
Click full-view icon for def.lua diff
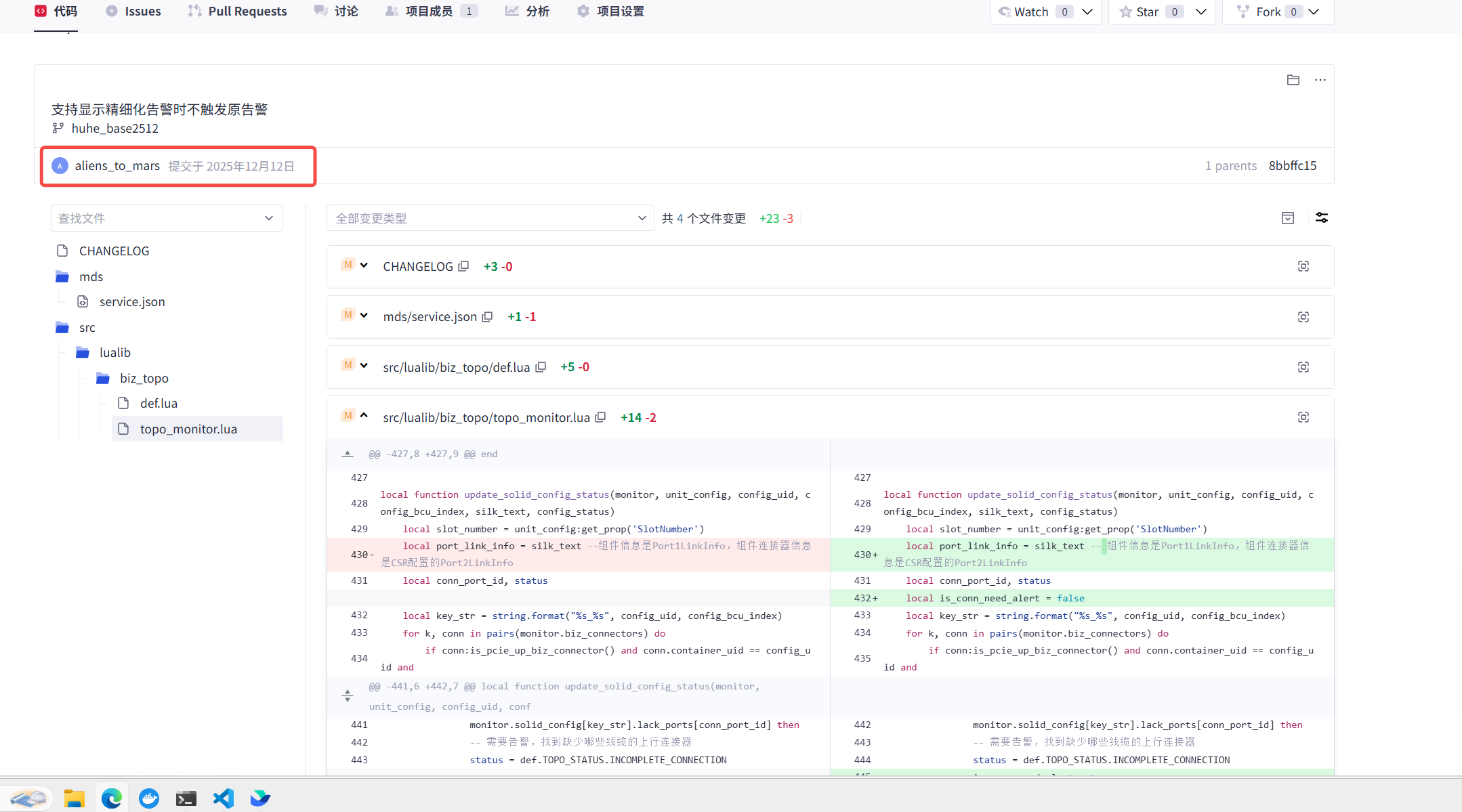[1303, 367]
